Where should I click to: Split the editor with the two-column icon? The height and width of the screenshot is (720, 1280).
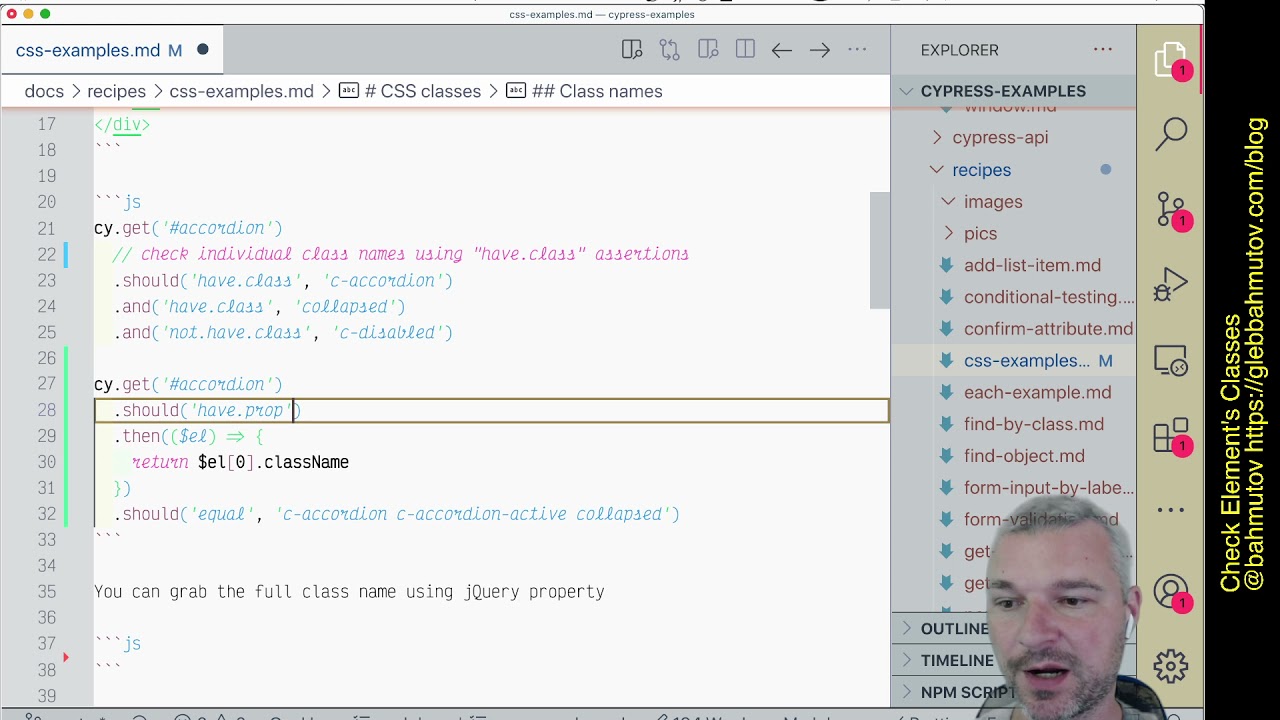pos(745,50)
